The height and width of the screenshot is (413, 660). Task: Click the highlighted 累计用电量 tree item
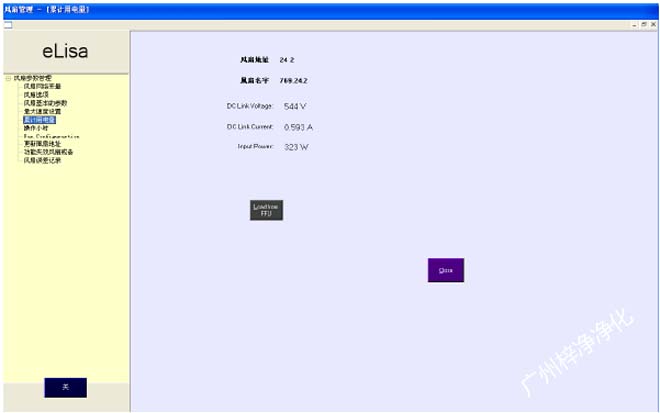(40, 119)
